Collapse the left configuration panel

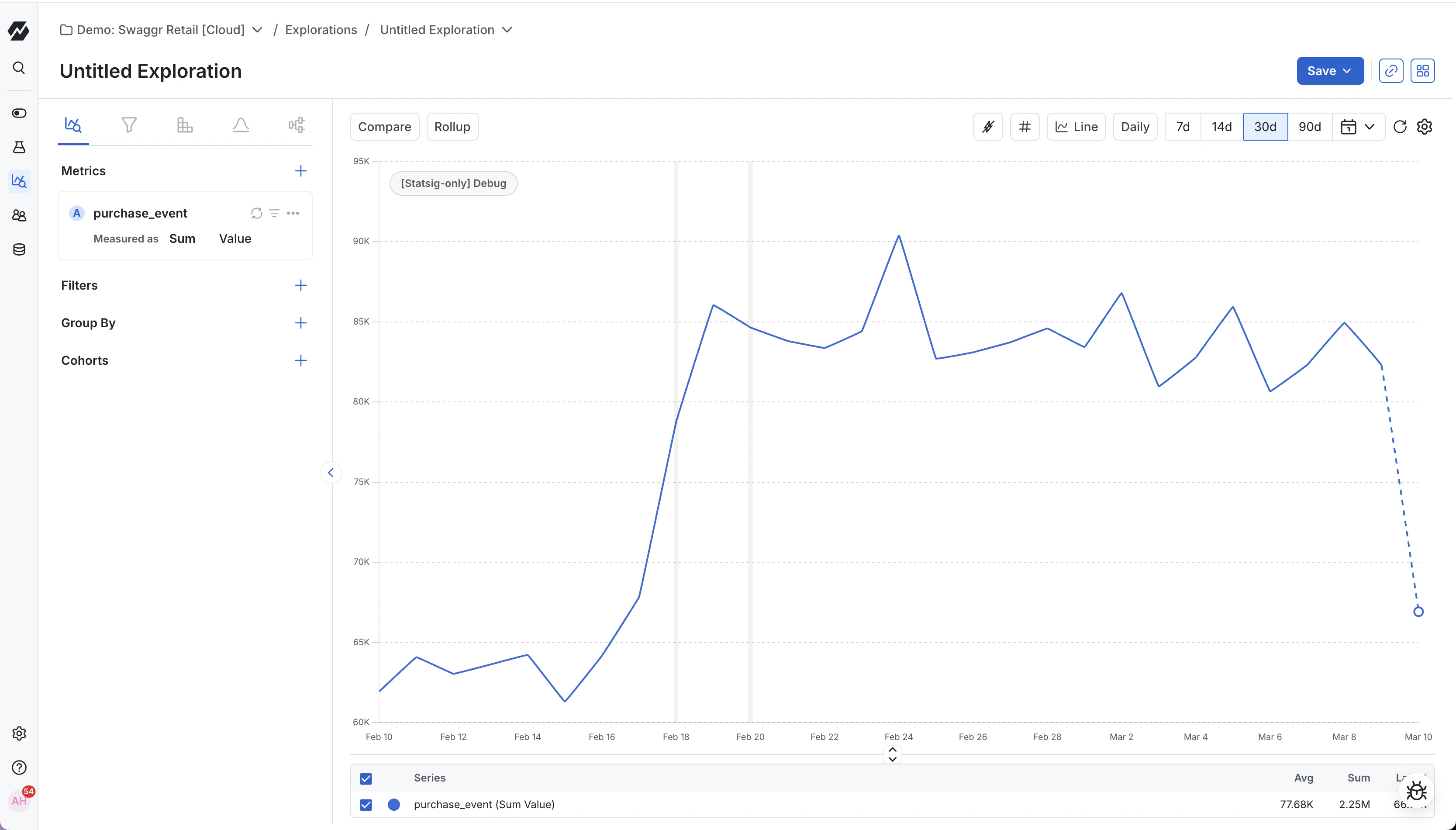[x=331, y=472]
